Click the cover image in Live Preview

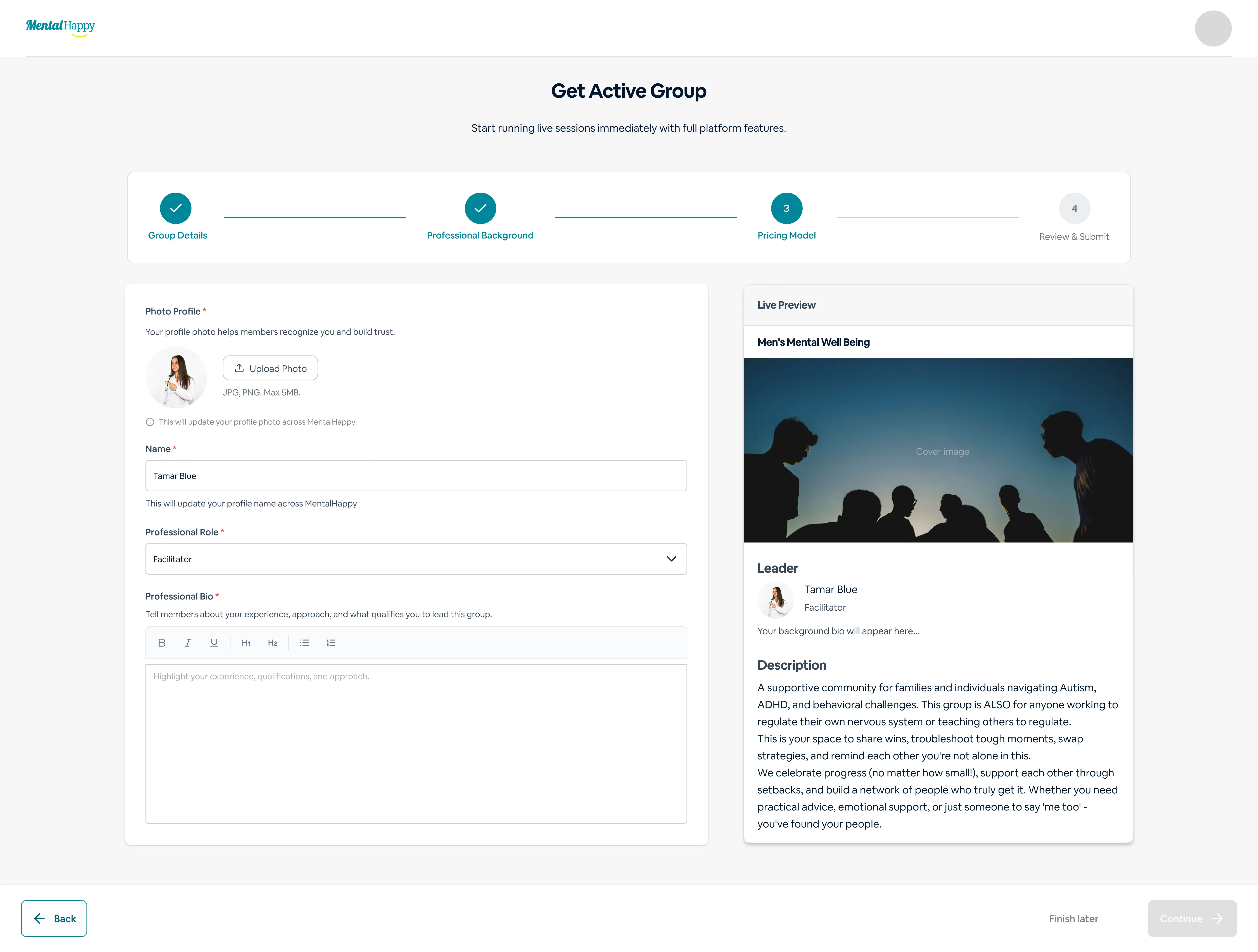coord(938,450)
